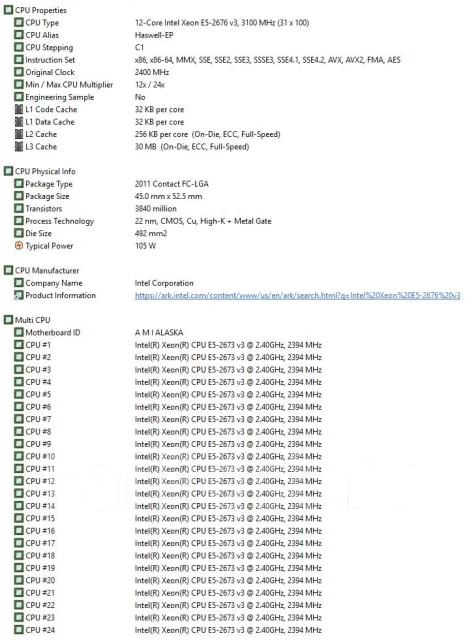This screenshot has height=640, width=465.
Task: Click the Multi CPU section icon
Action: coord(9,320)
